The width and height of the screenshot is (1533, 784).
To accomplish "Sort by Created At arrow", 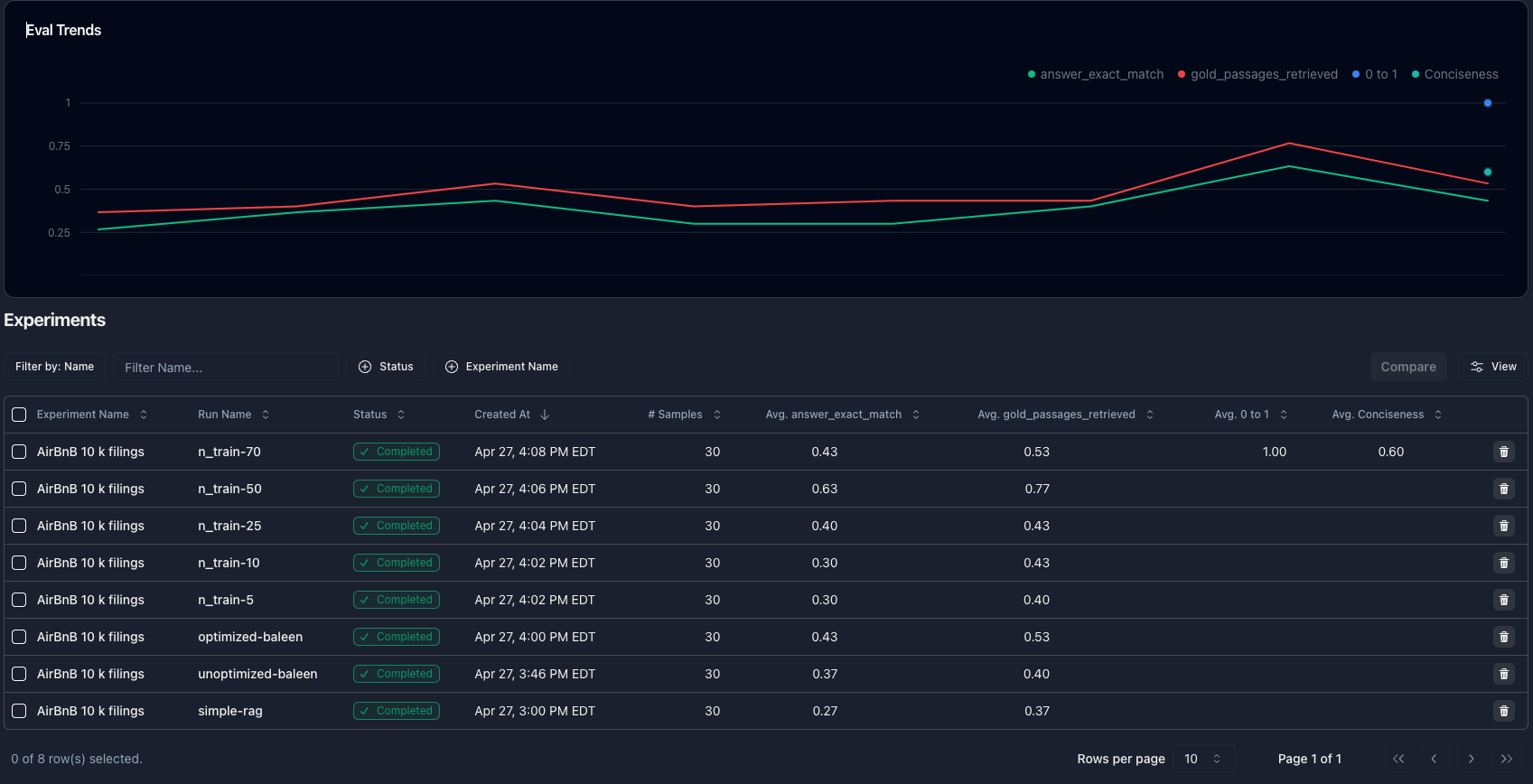I will (545, 415).
